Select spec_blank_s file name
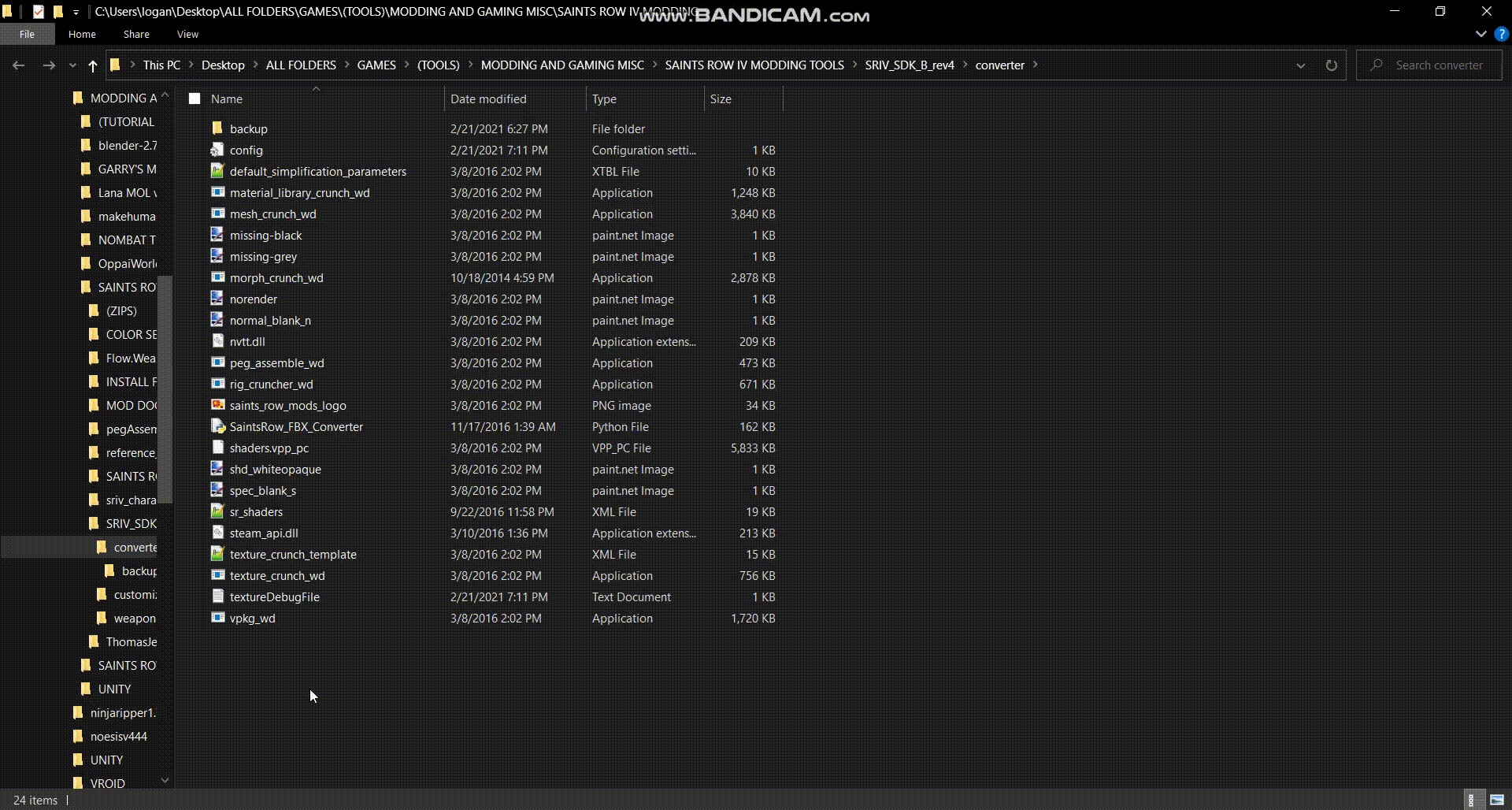This screenshot has height=810, width=1512. 263,490
